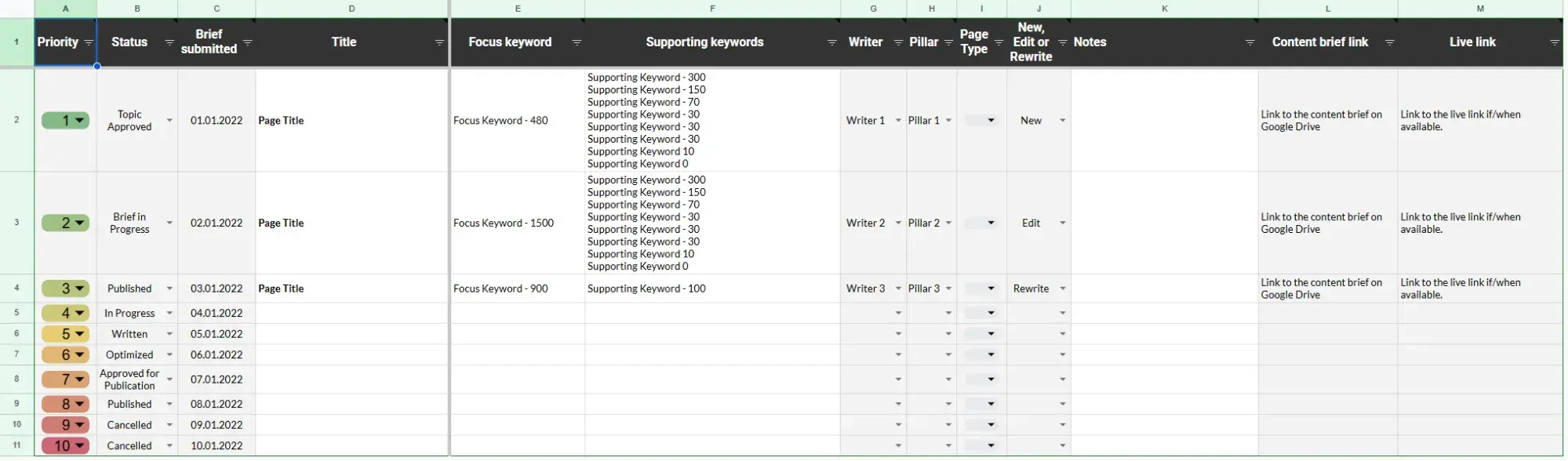Select column A header
The width and height of the screenshot is (1568, 461).
click(65, 9)
